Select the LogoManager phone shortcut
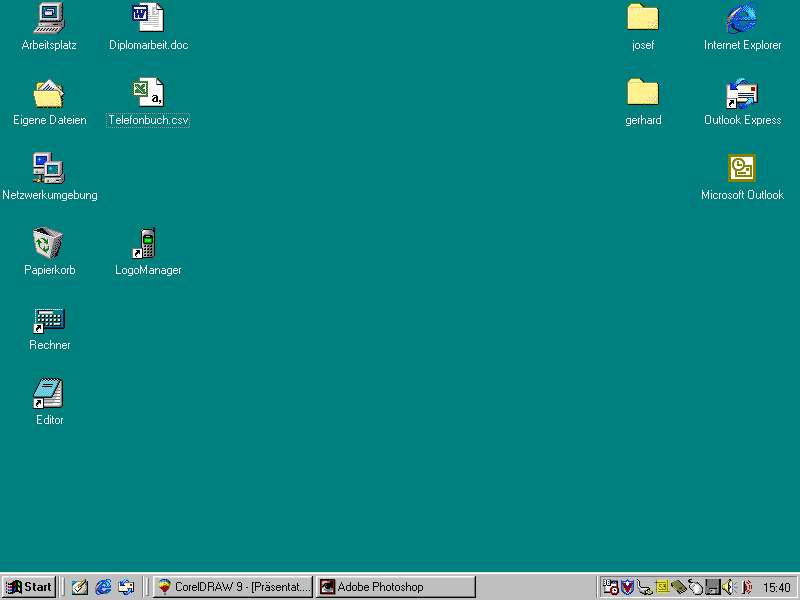800x600 pixels. (148, 243)
